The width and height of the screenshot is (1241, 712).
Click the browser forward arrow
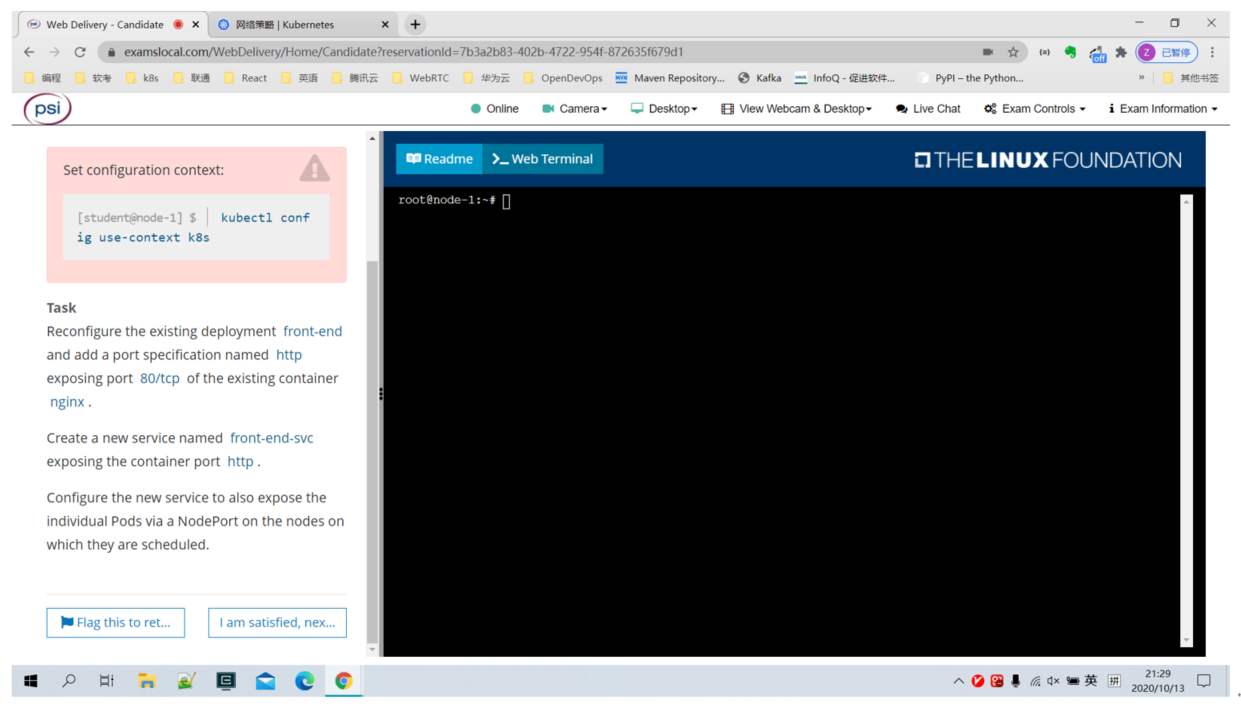point(55,52)
